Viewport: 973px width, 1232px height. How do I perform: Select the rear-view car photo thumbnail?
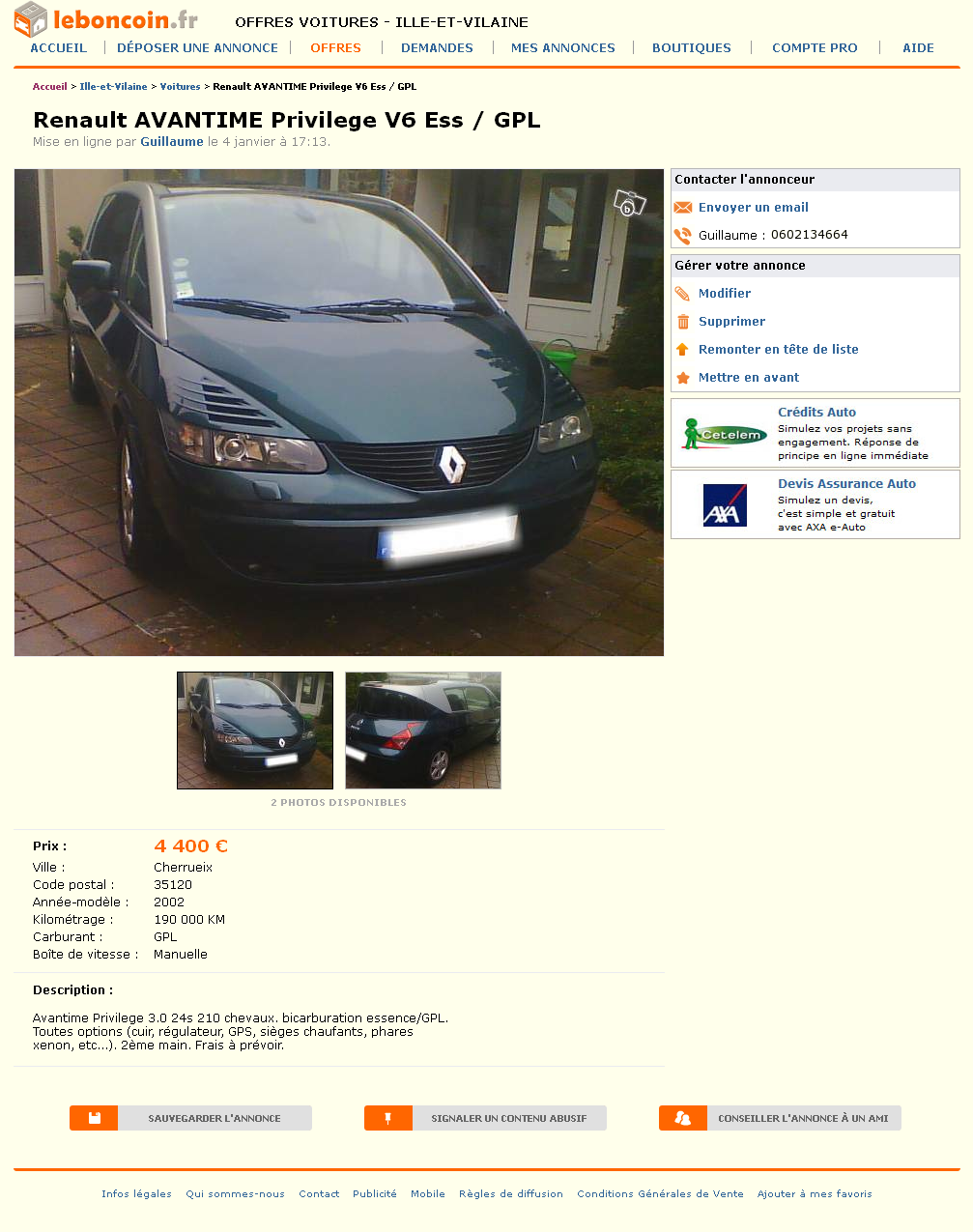pos(423,731)
